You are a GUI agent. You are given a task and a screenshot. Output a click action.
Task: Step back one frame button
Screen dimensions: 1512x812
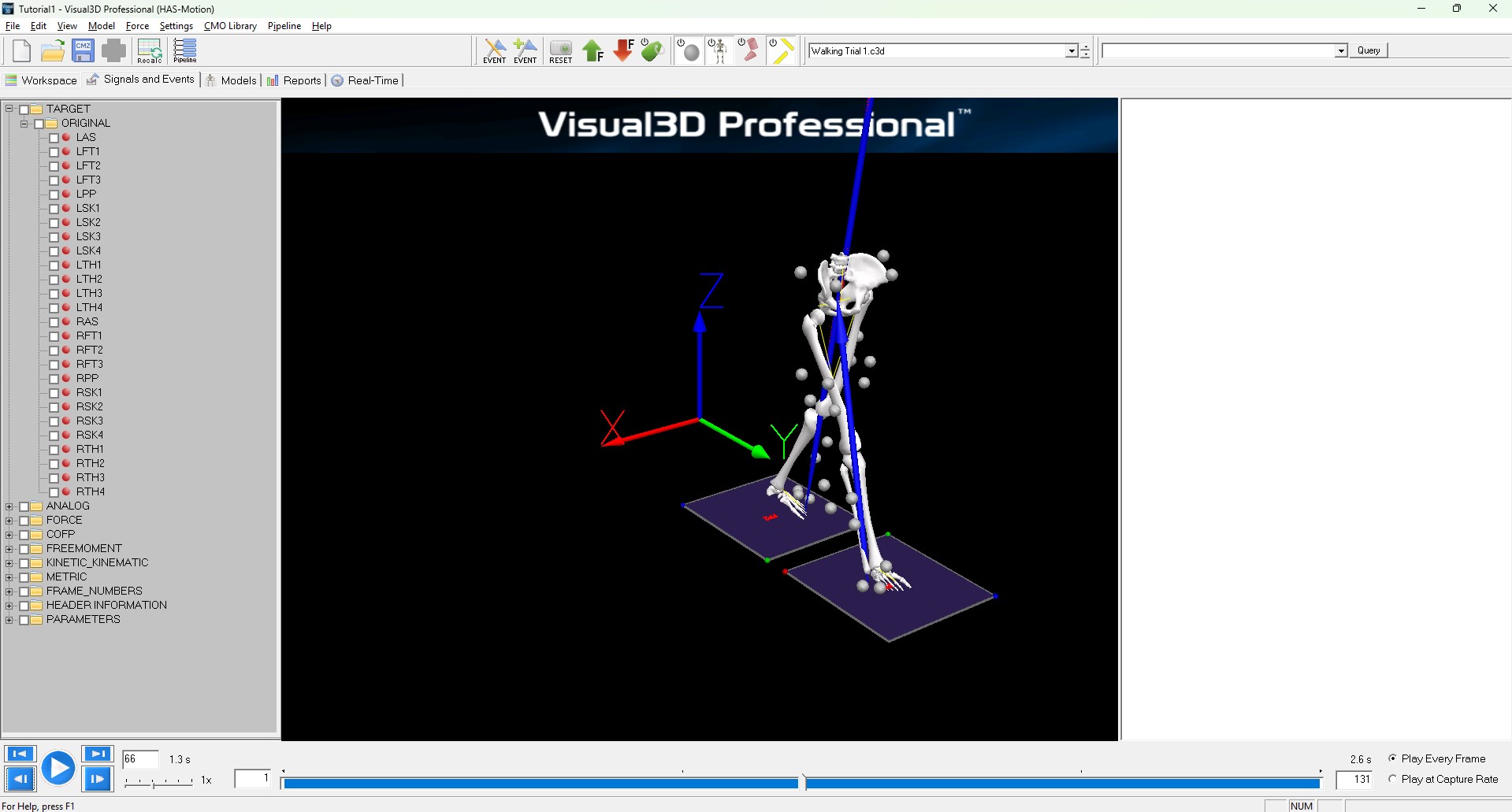coord(20,780)
